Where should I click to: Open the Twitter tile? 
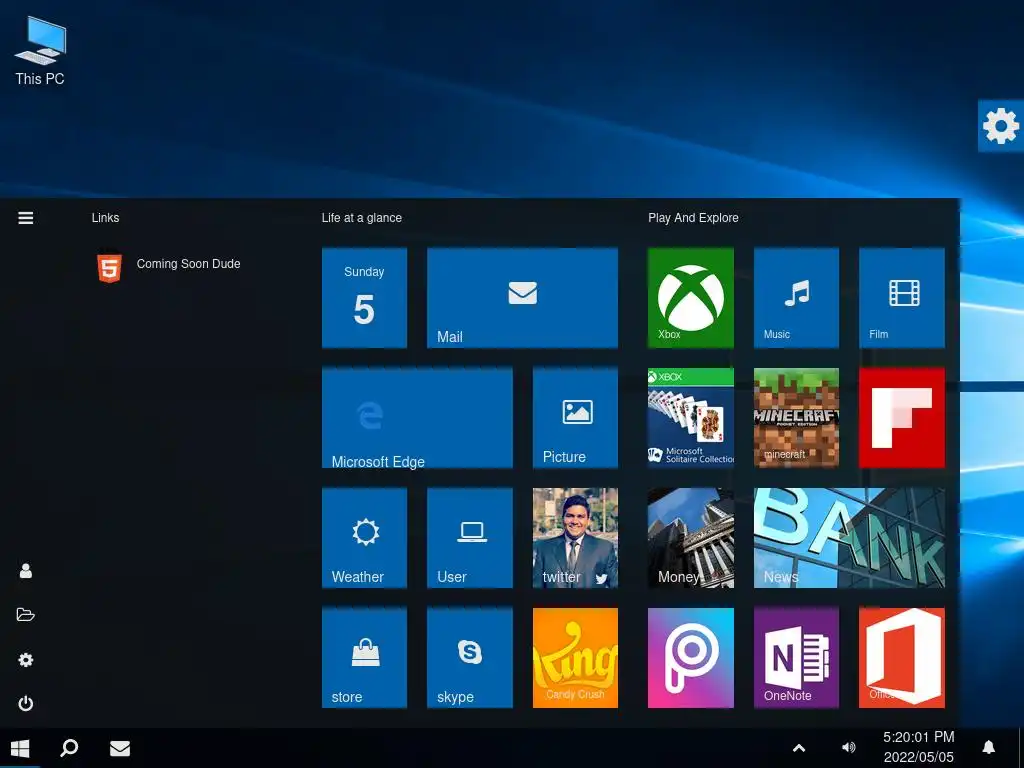tap(575, 538)
